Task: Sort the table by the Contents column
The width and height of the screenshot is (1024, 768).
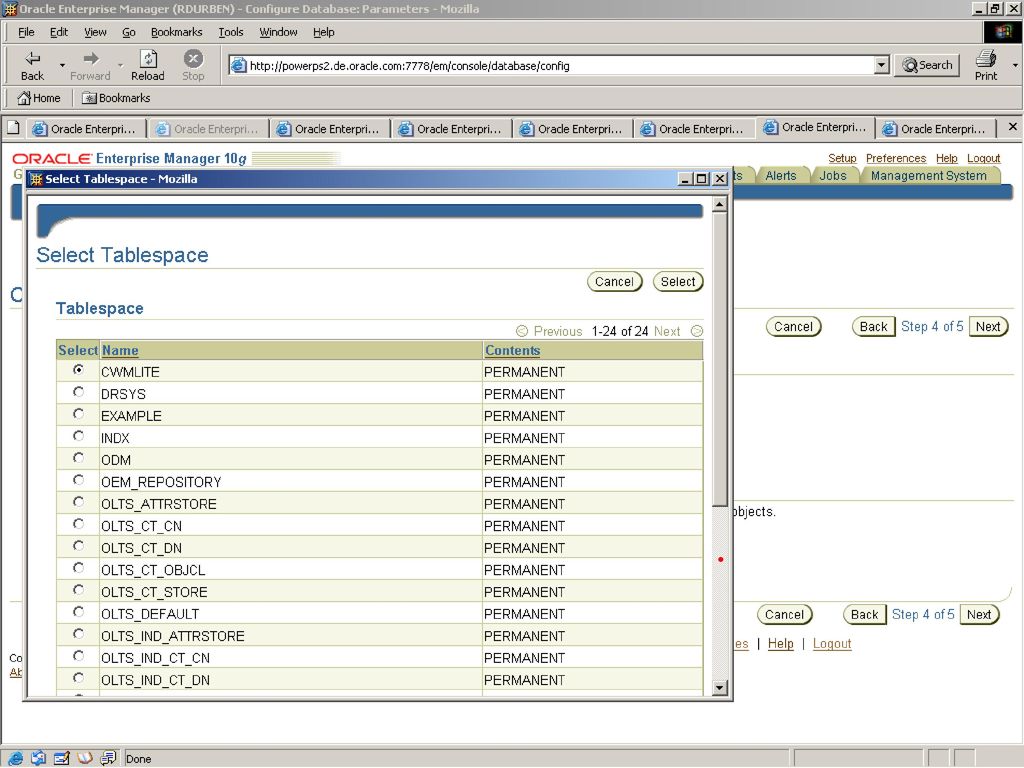Action: pyautogui.click(x=513, y=350)
